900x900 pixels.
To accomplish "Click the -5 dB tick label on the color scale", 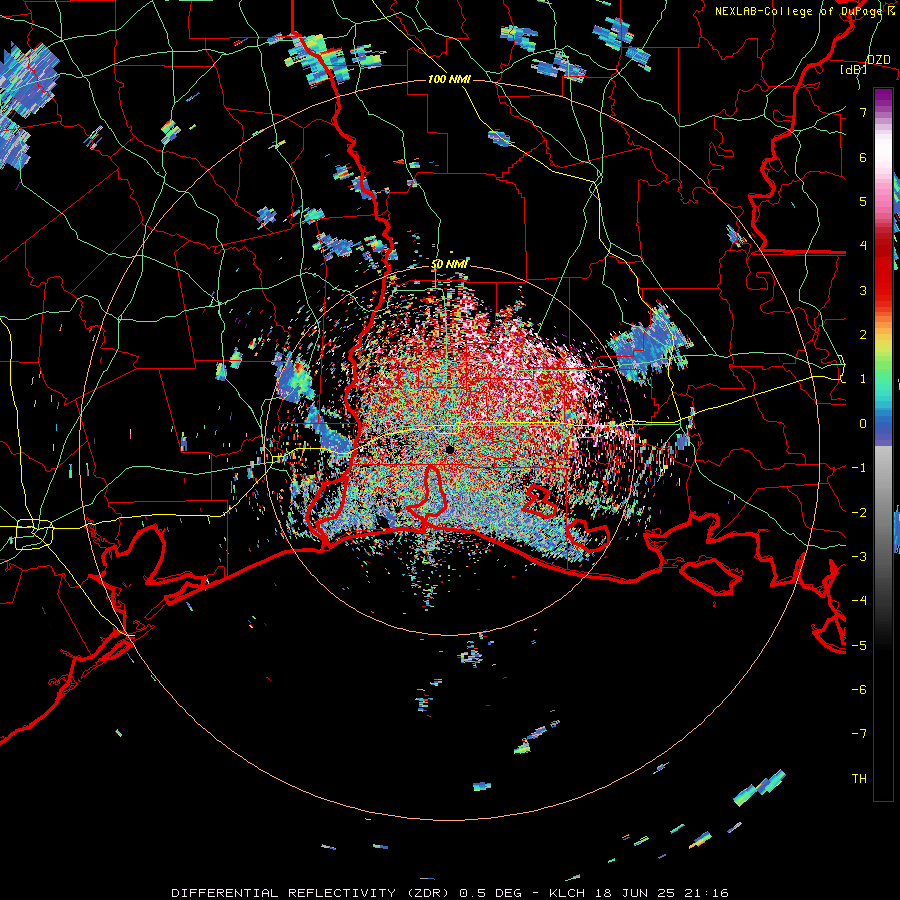I will 859,646.
